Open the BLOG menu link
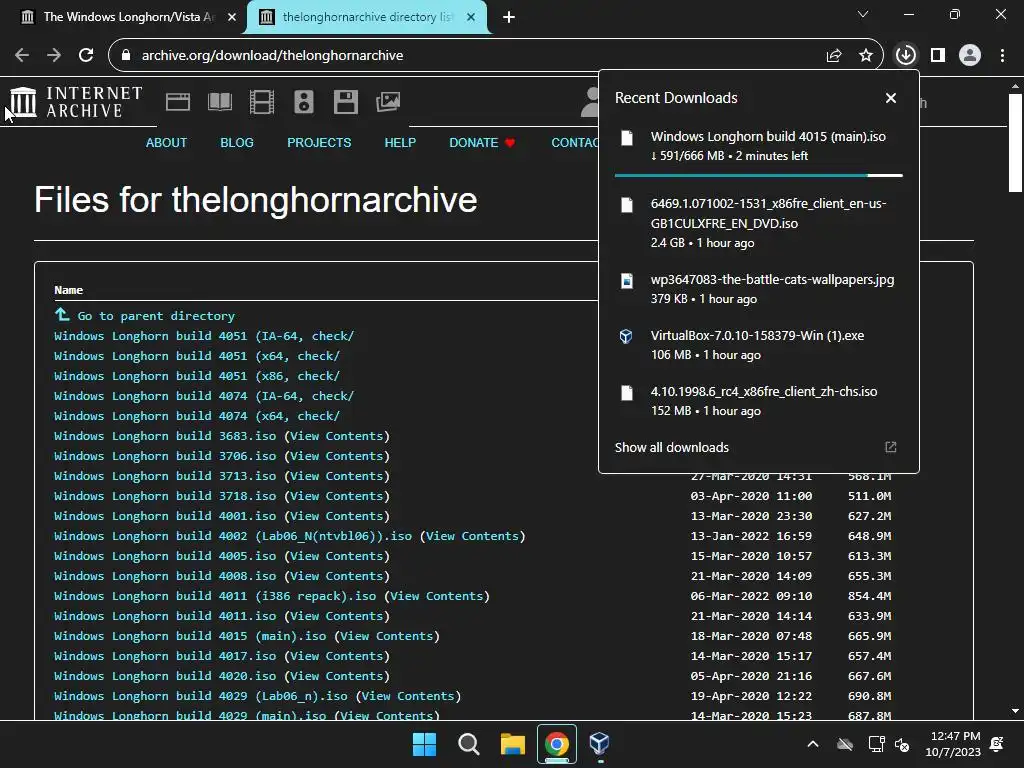Screen dimensions: 1024x768 236,142
